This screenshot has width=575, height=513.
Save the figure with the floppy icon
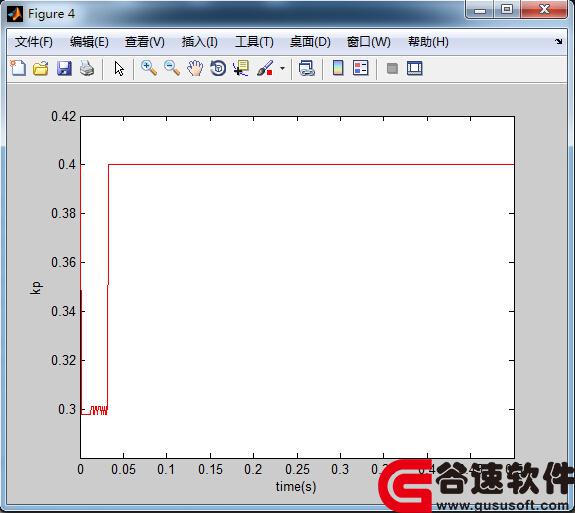tap(64, 69)
